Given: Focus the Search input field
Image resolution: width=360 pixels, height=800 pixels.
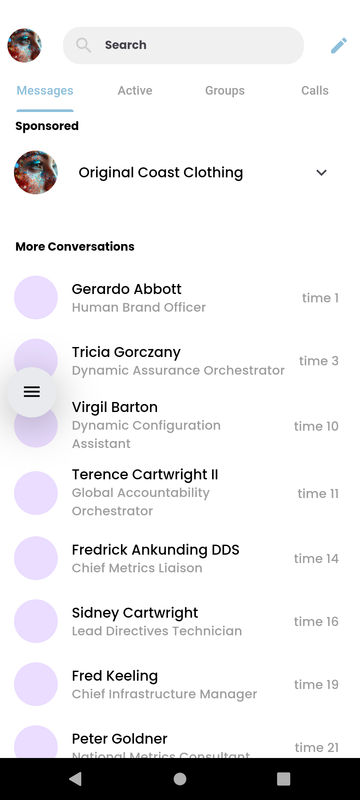Looking at the screenshot, I should 184,45.
